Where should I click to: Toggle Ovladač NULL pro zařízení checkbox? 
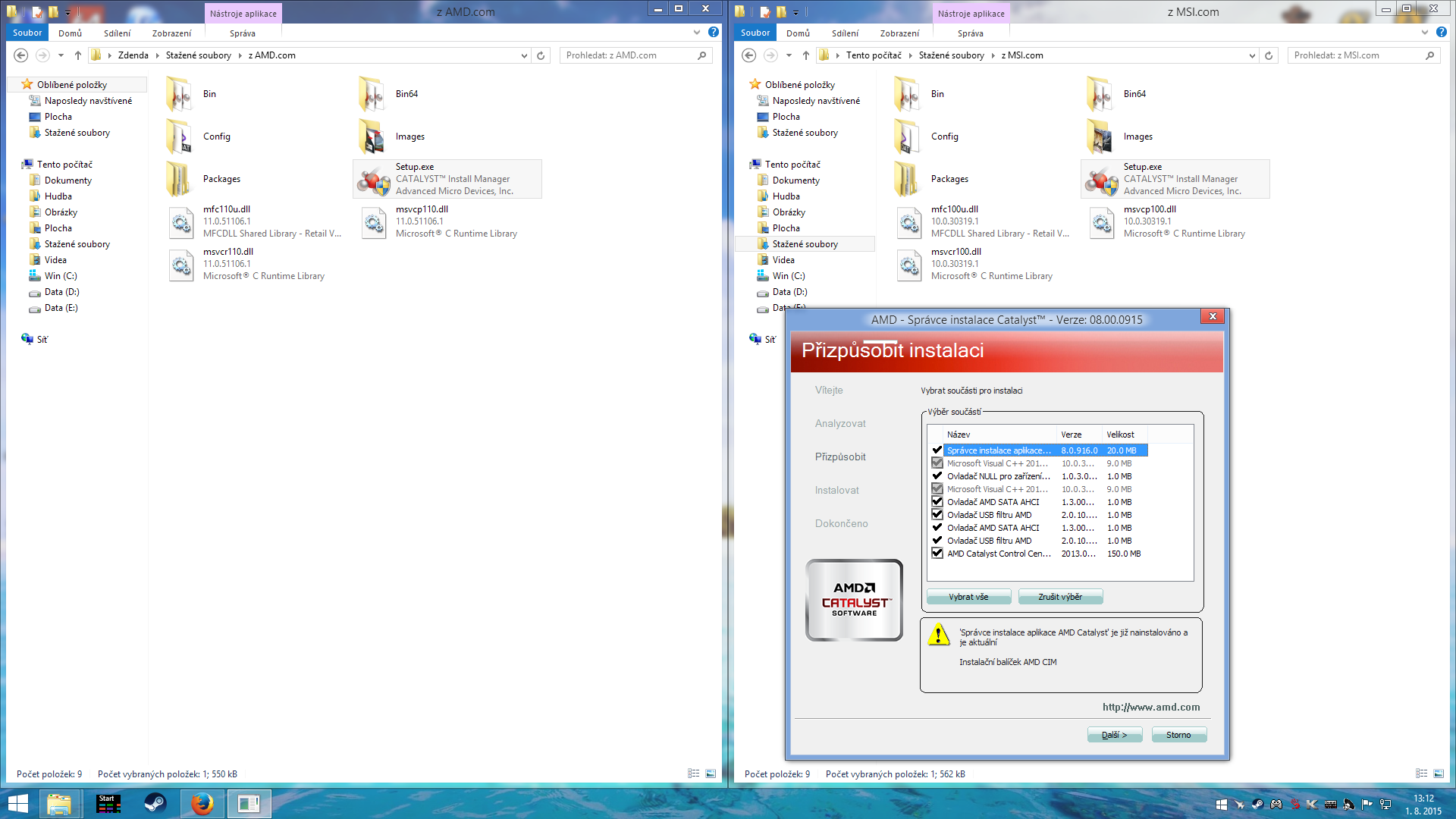tap(937, 476)
